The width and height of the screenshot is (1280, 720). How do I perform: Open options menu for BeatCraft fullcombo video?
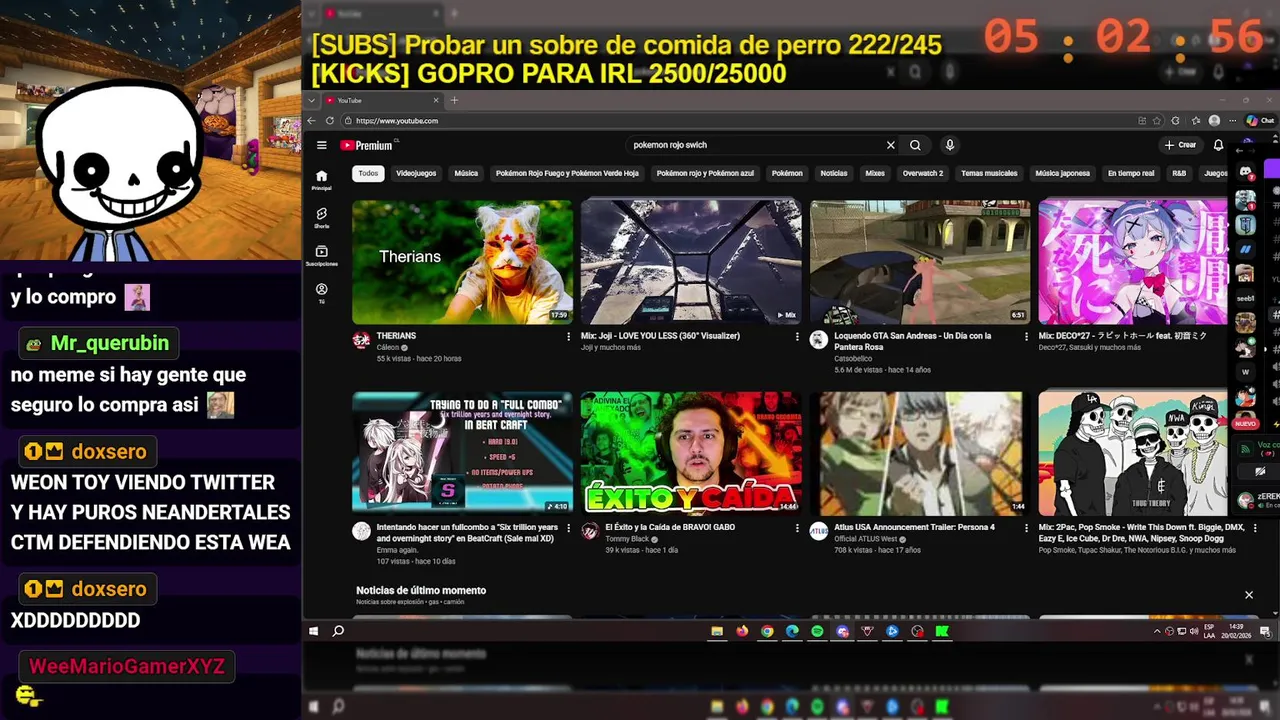569,528
